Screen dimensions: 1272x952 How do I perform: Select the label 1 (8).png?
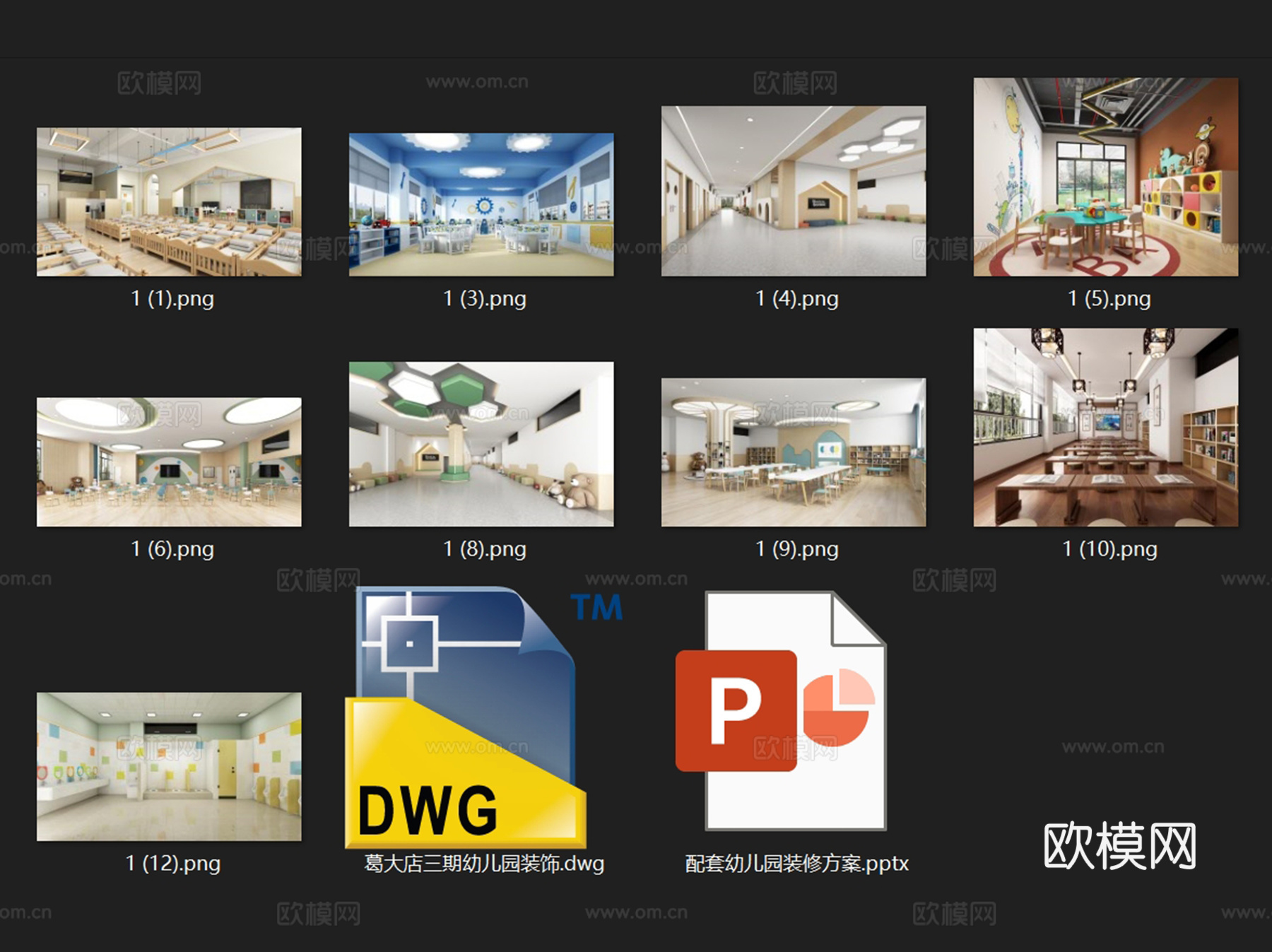click(485, 548)
